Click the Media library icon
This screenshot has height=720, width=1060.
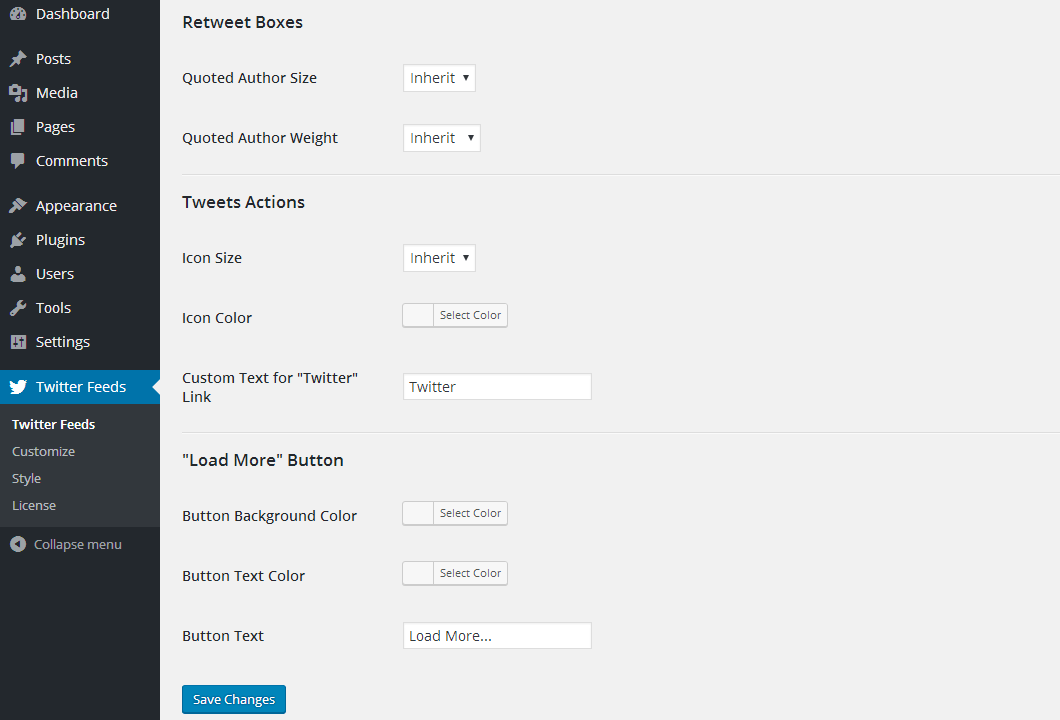[x=18, y=93]
